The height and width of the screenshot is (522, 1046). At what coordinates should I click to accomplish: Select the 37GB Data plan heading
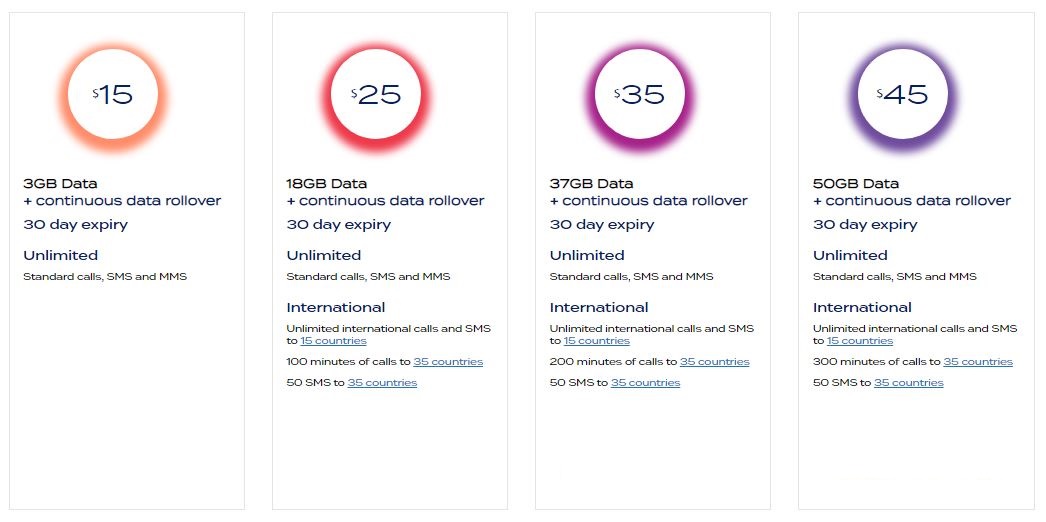point(590,184)
